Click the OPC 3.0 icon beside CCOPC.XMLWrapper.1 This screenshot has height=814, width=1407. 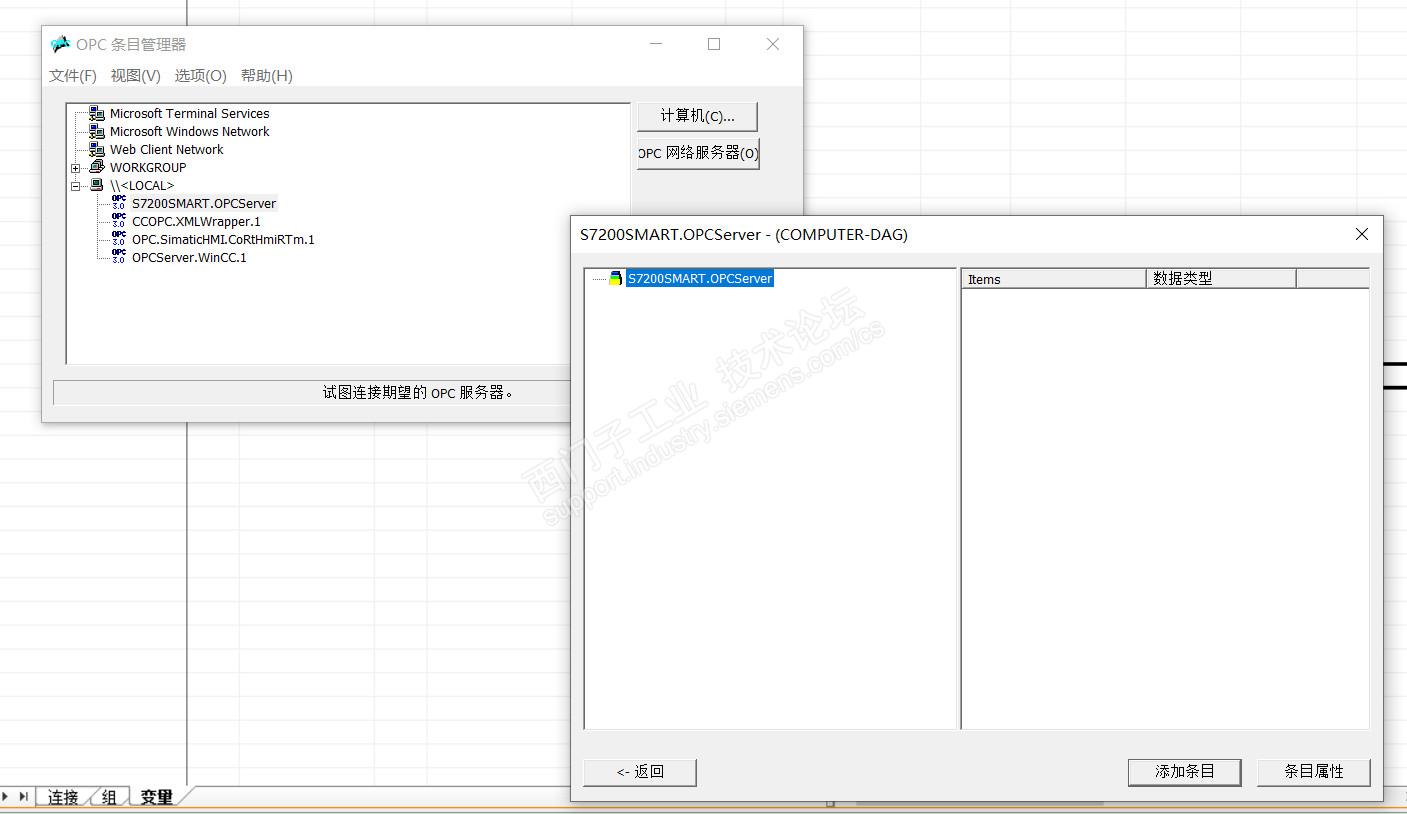tap(119, 221)
